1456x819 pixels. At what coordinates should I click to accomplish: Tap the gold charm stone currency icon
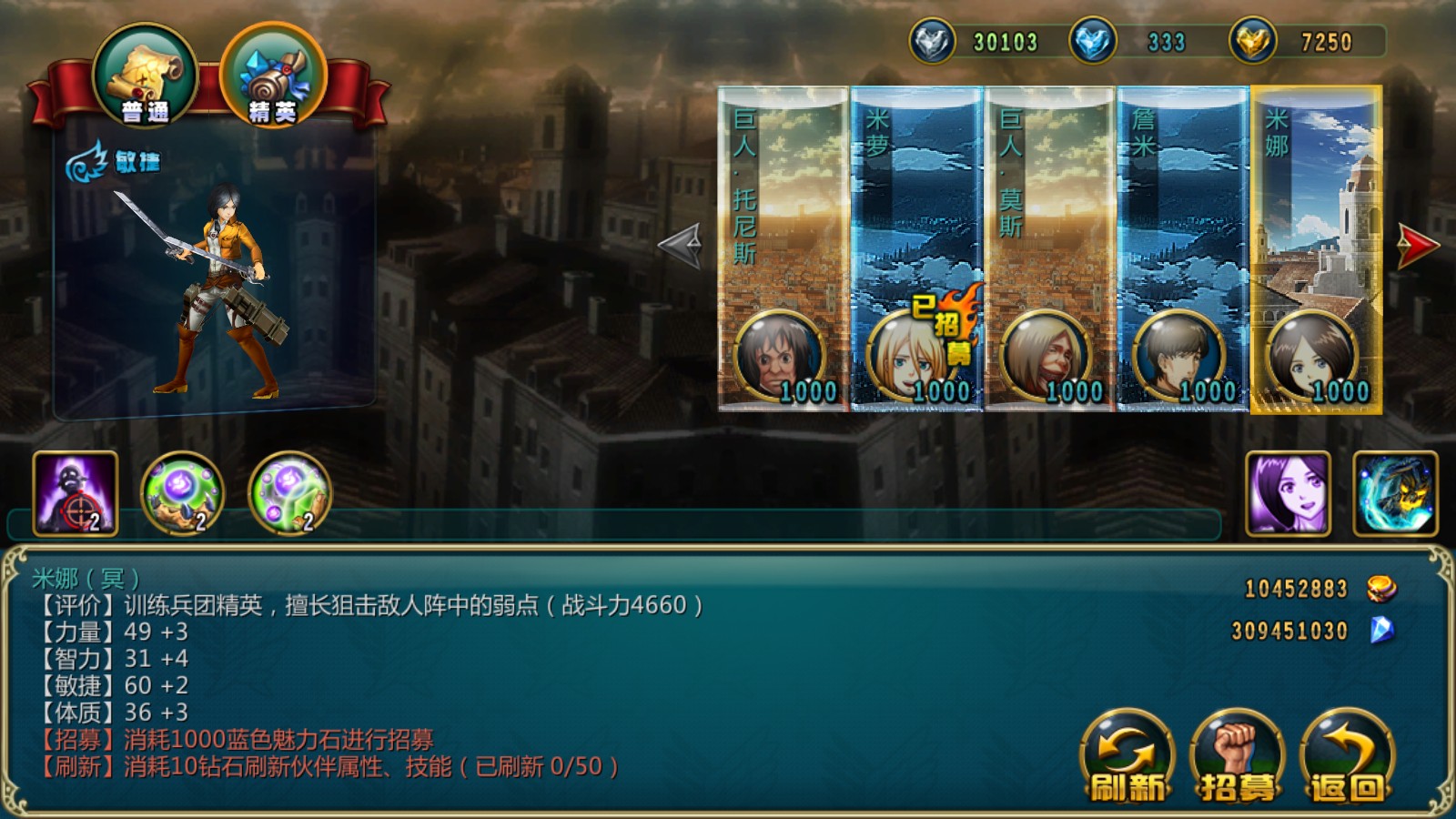1252,42
